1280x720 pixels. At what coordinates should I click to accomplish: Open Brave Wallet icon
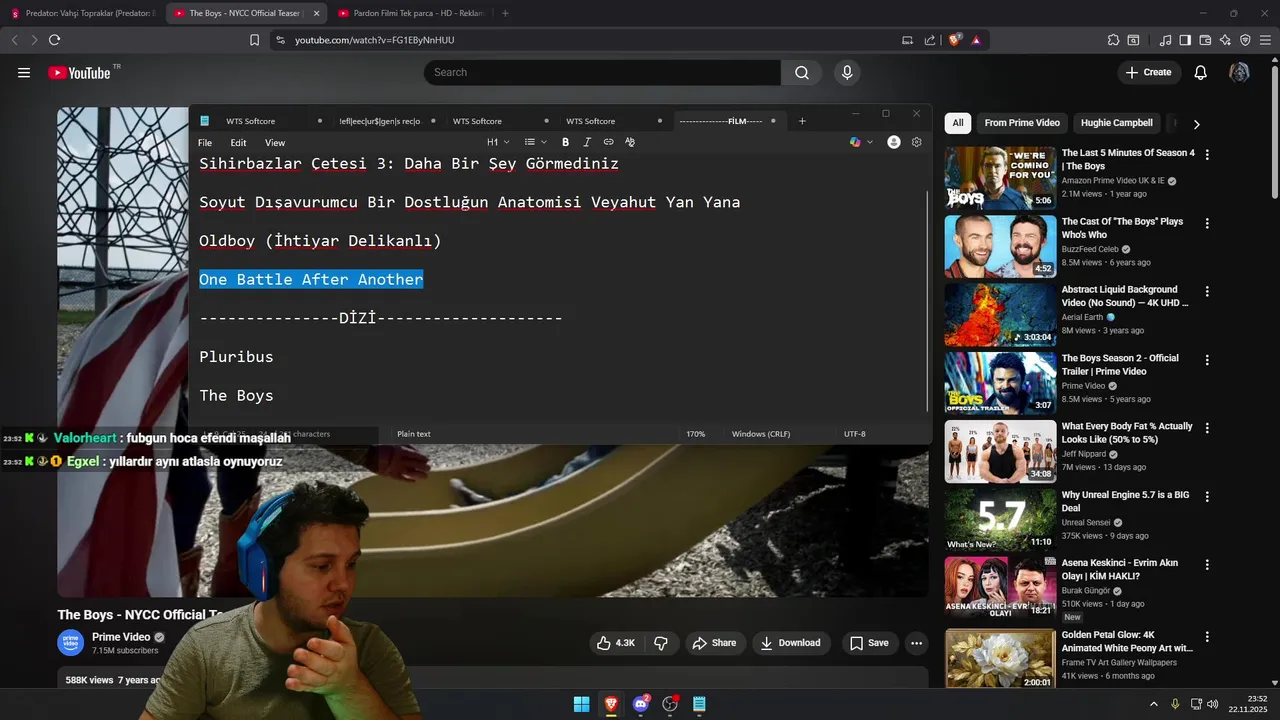(1205, 40)
